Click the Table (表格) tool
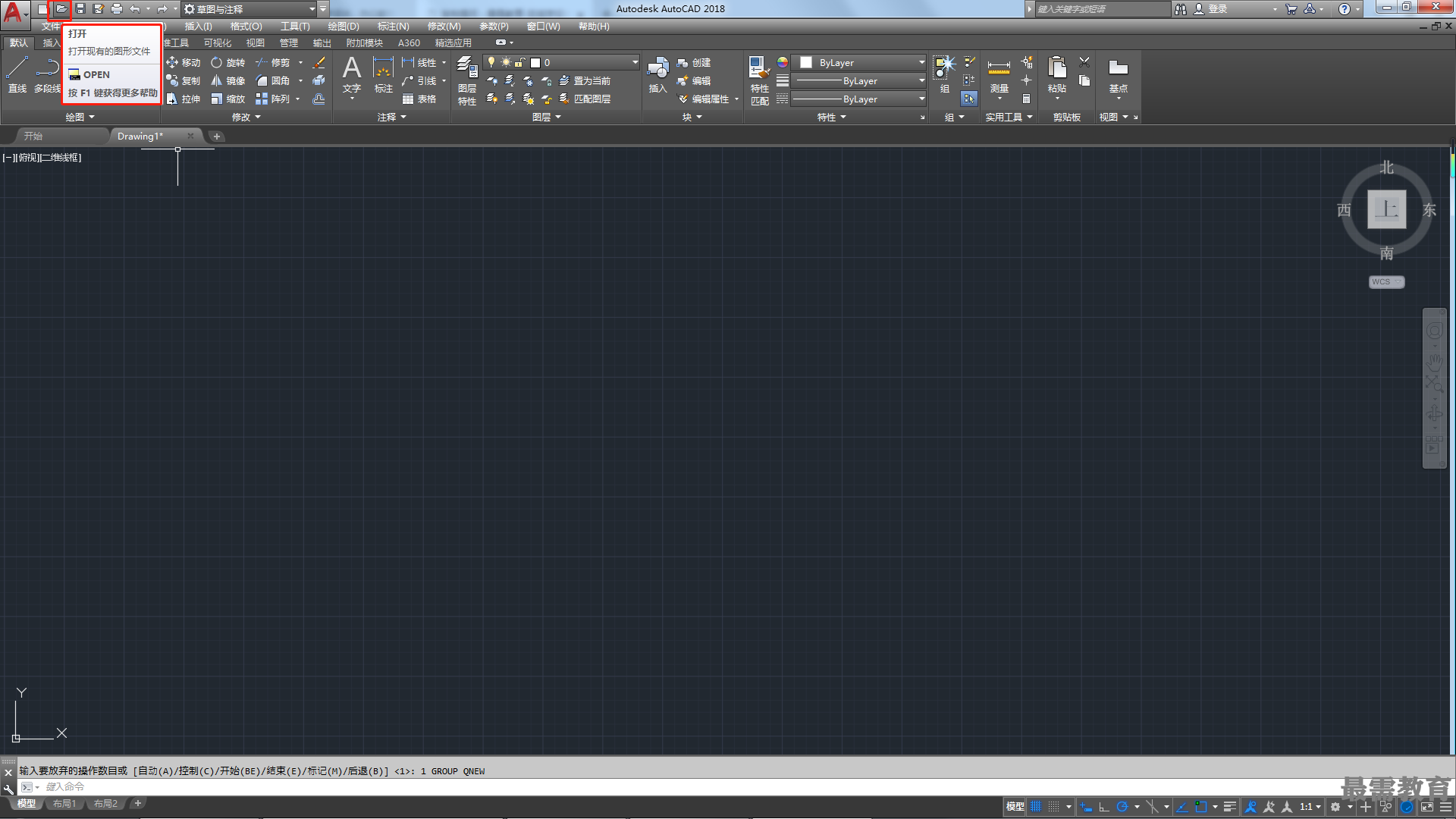Image resolution: width=1456 pixels, height=819 pixels. click(x=419, y=99)
